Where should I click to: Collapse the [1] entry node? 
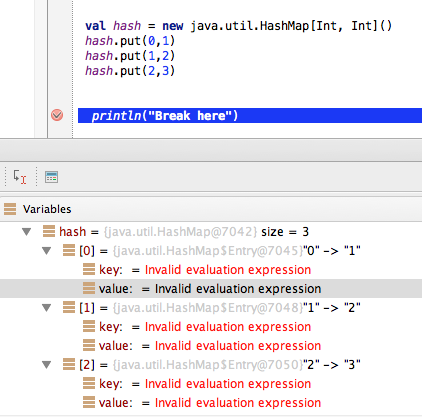[x=47, y=308]
